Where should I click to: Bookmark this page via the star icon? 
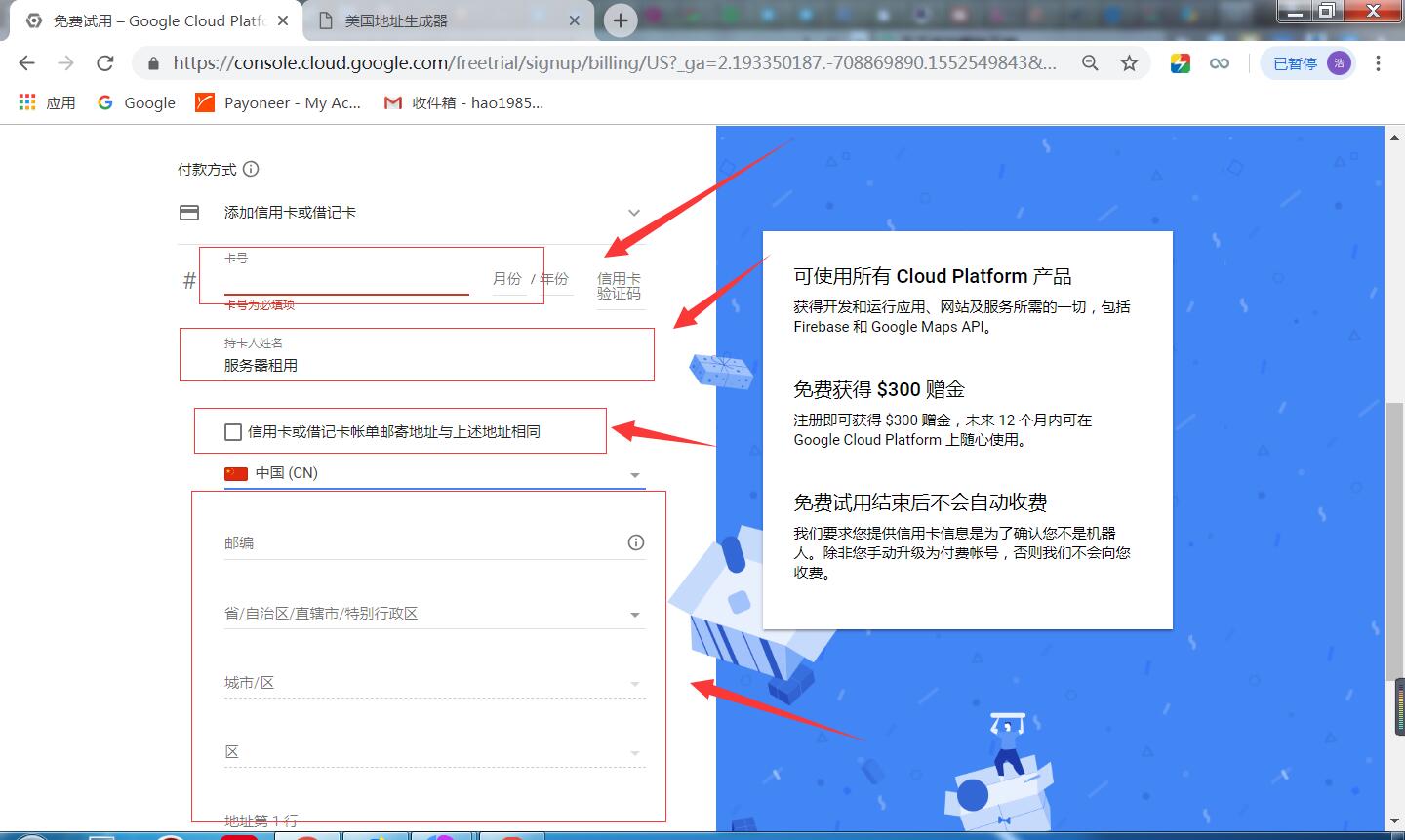click(1129, 62)
